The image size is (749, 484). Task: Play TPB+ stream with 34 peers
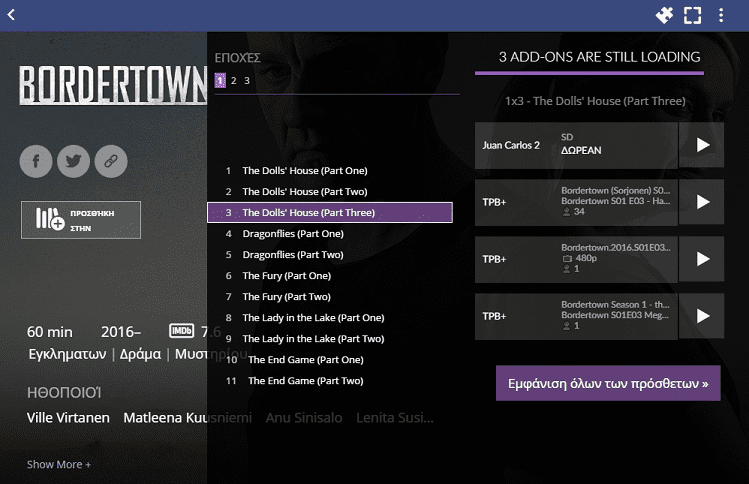click(x=702, y=202)
